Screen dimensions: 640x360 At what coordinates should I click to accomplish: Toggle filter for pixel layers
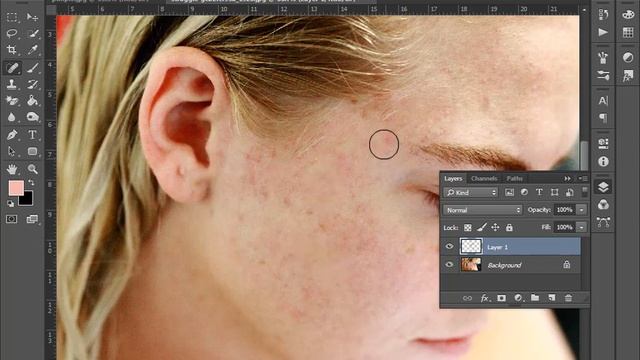509,192
